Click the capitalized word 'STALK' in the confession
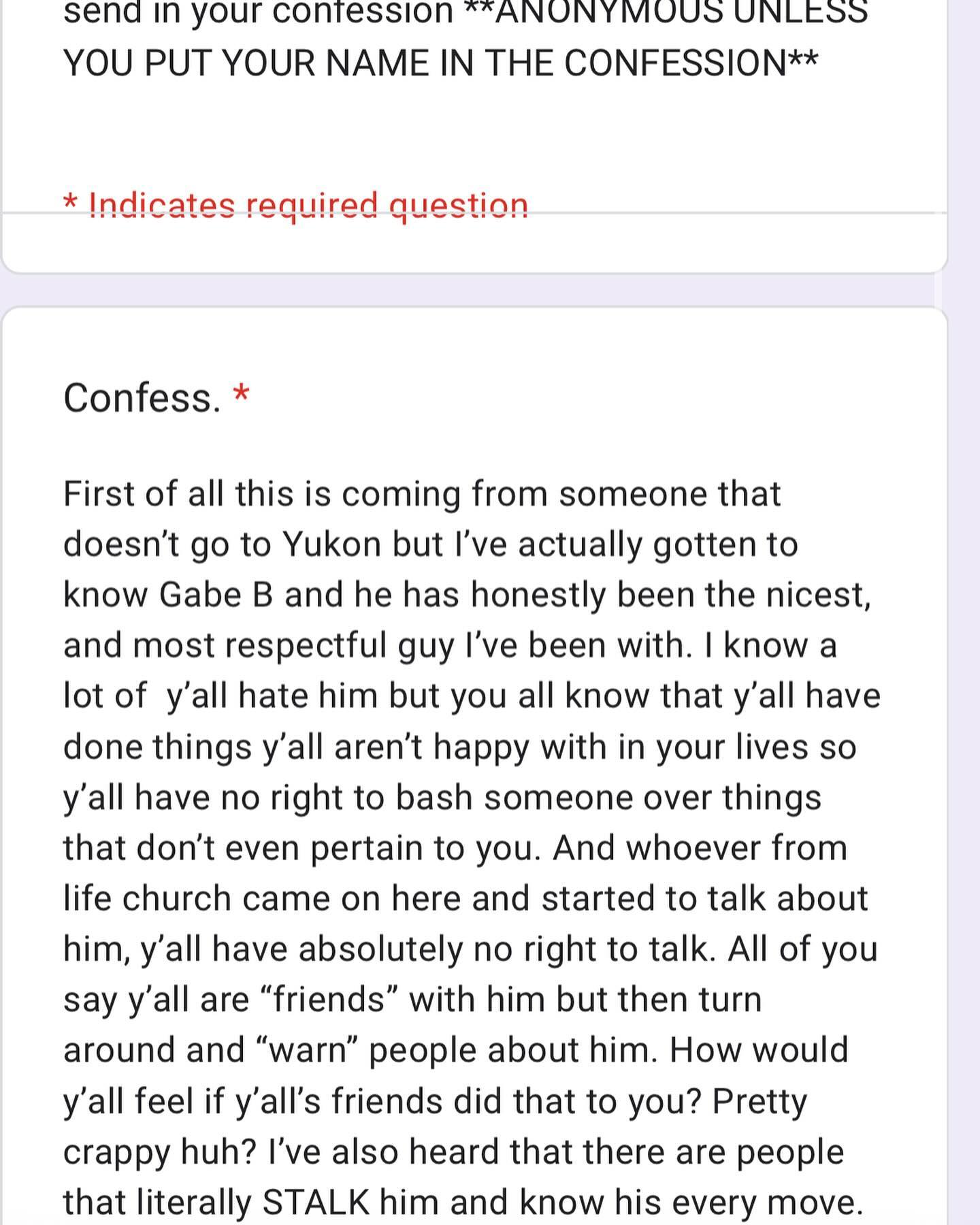 [316, 1203]
